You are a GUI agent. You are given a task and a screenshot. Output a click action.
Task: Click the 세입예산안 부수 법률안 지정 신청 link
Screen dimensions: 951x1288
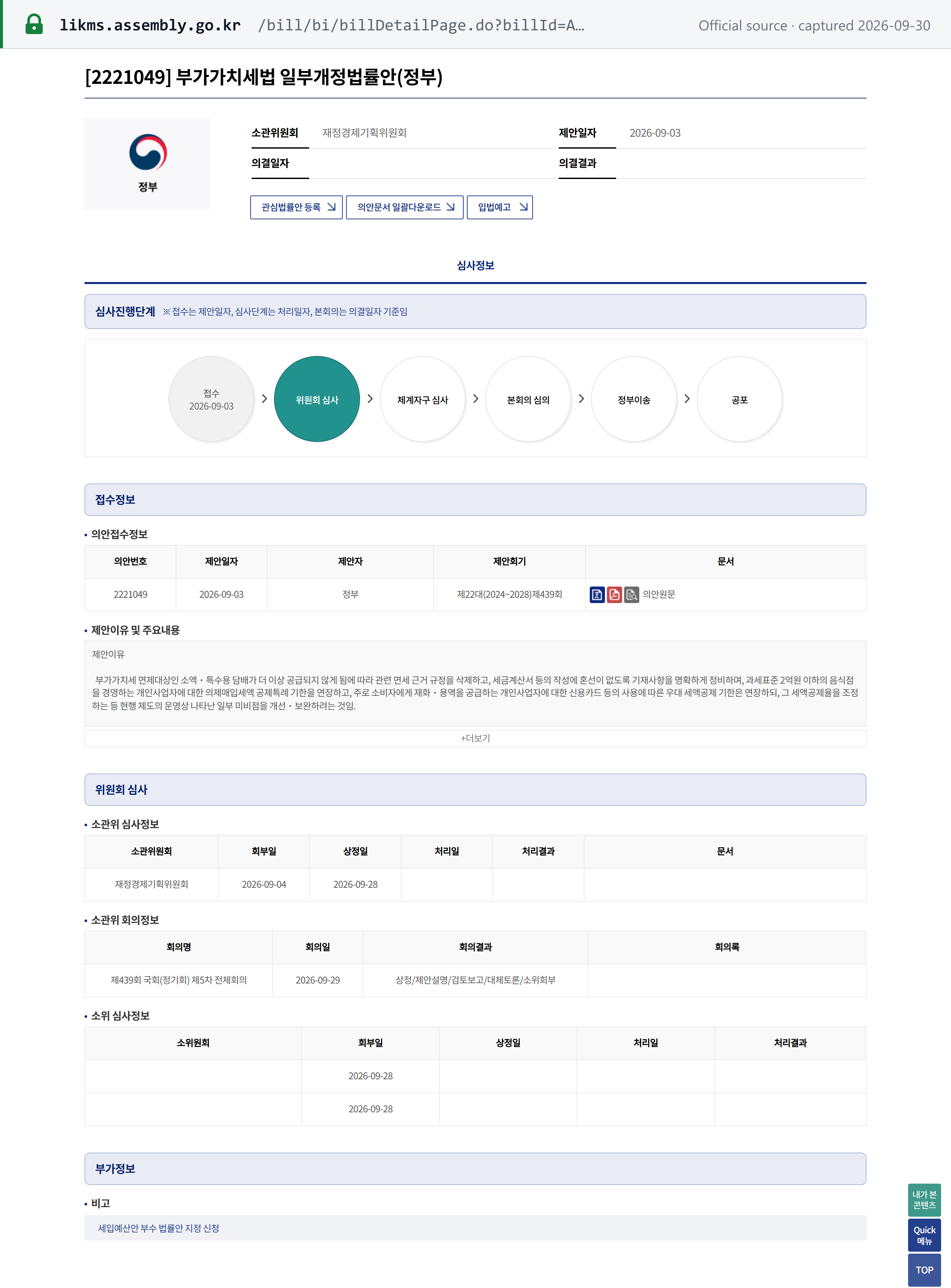coord(158,1228)
